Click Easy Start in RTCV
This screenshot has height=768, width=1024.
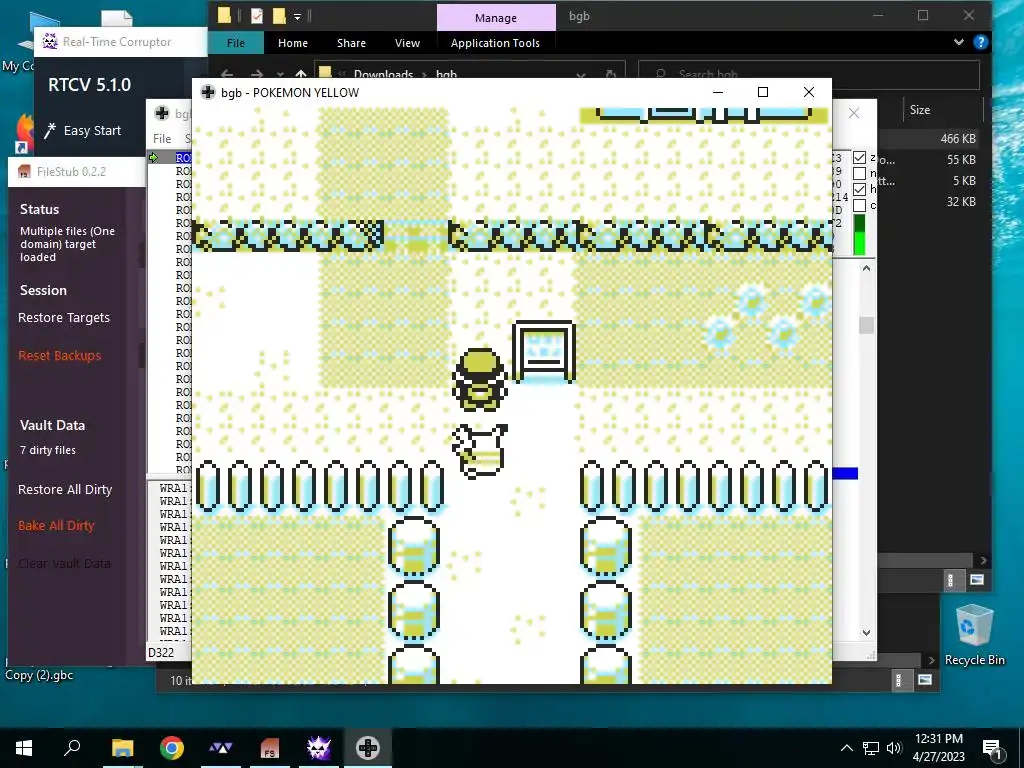coord(82,131)
